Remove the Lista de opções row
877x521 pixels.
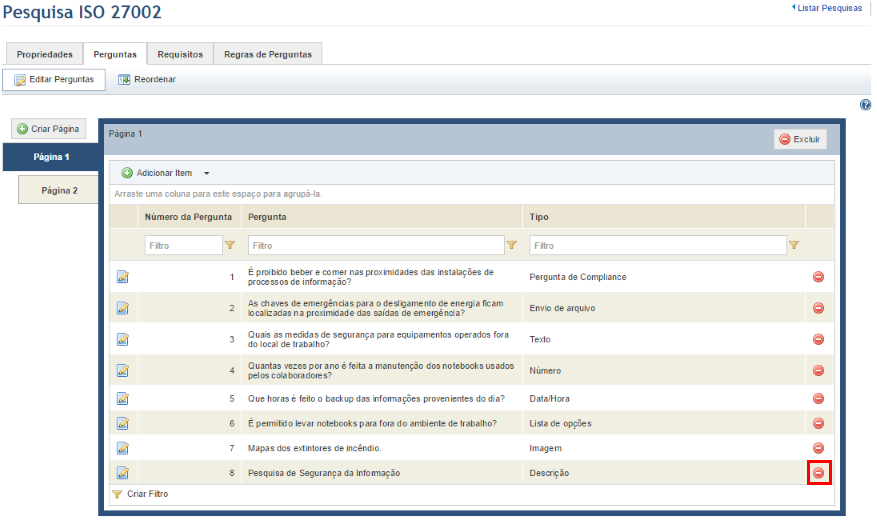coord(818,423)
